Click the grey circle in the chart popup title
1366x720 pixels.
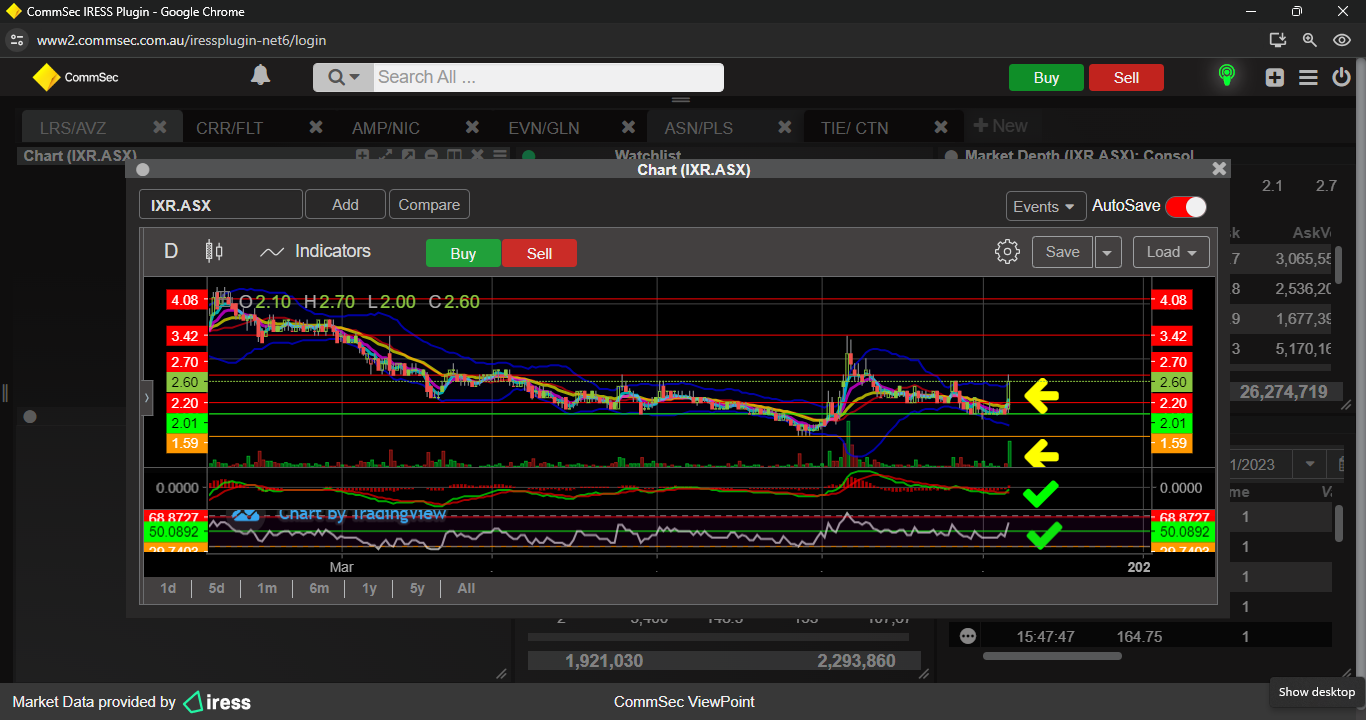[143, 170]
